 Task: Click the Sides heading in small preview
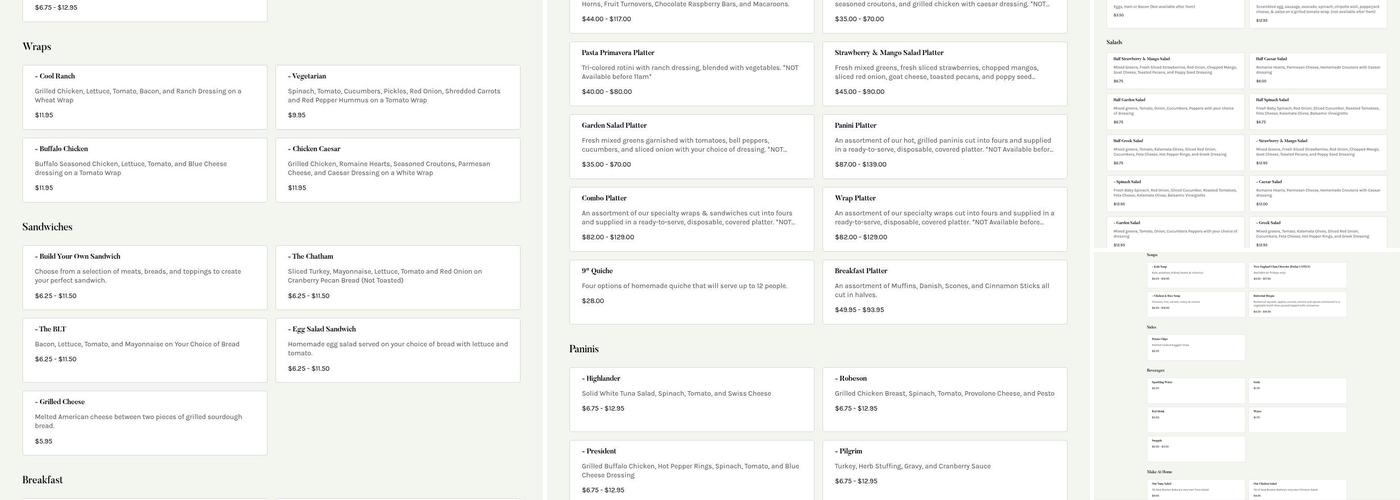point(1152,327)
